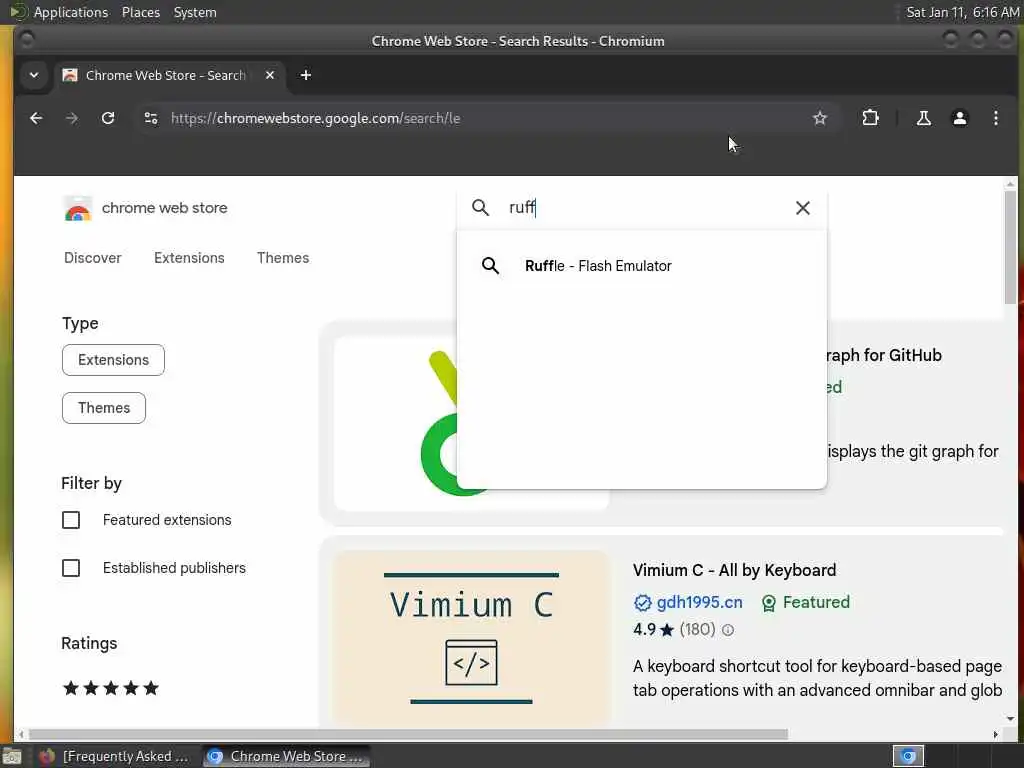1024x768 pixels.
Task: Open the Chromium three-dot menu
Action: (x=995, y=118)
